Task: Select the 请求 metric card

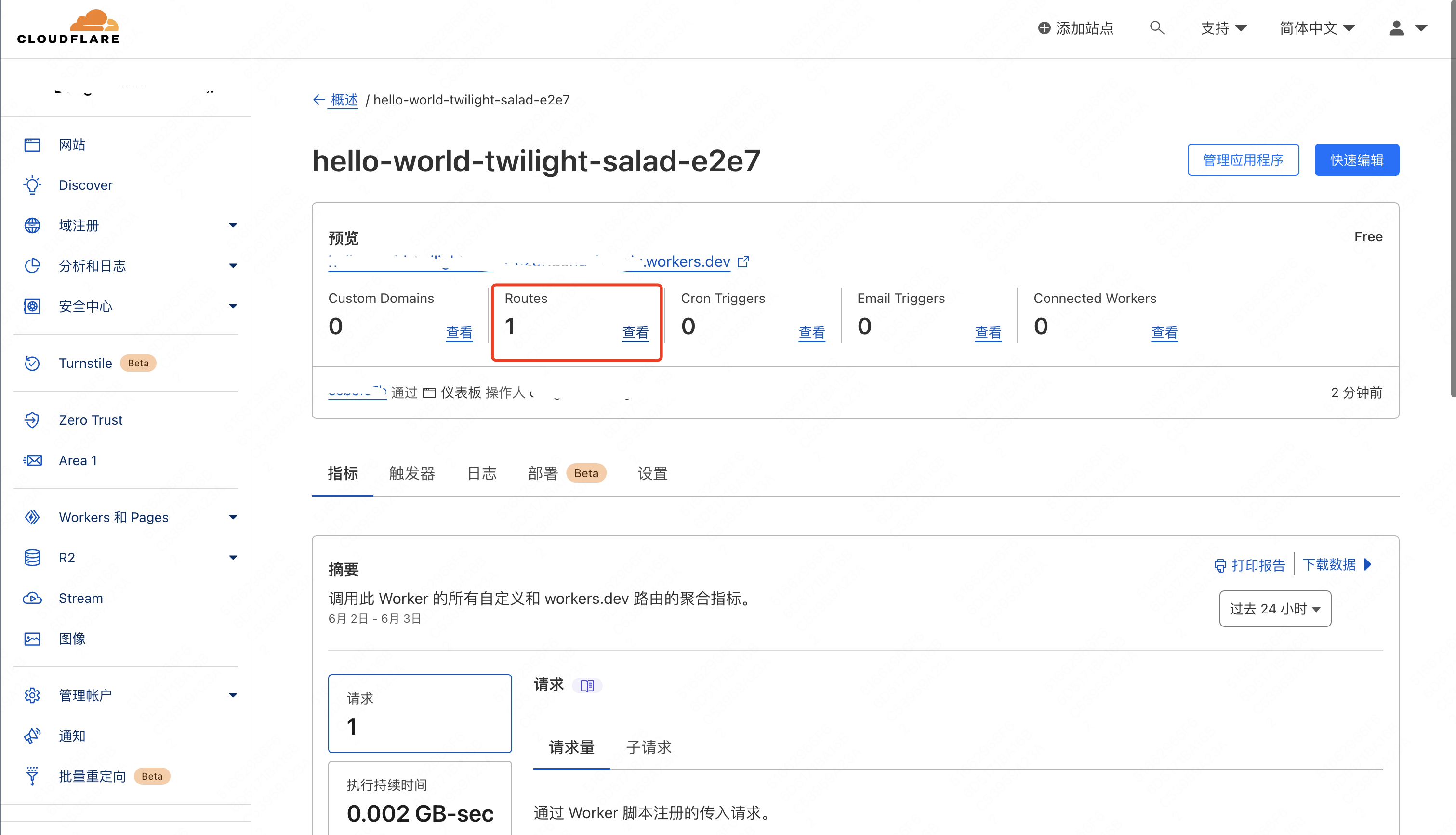Action: pyautogui.click(x=419, y=713)
